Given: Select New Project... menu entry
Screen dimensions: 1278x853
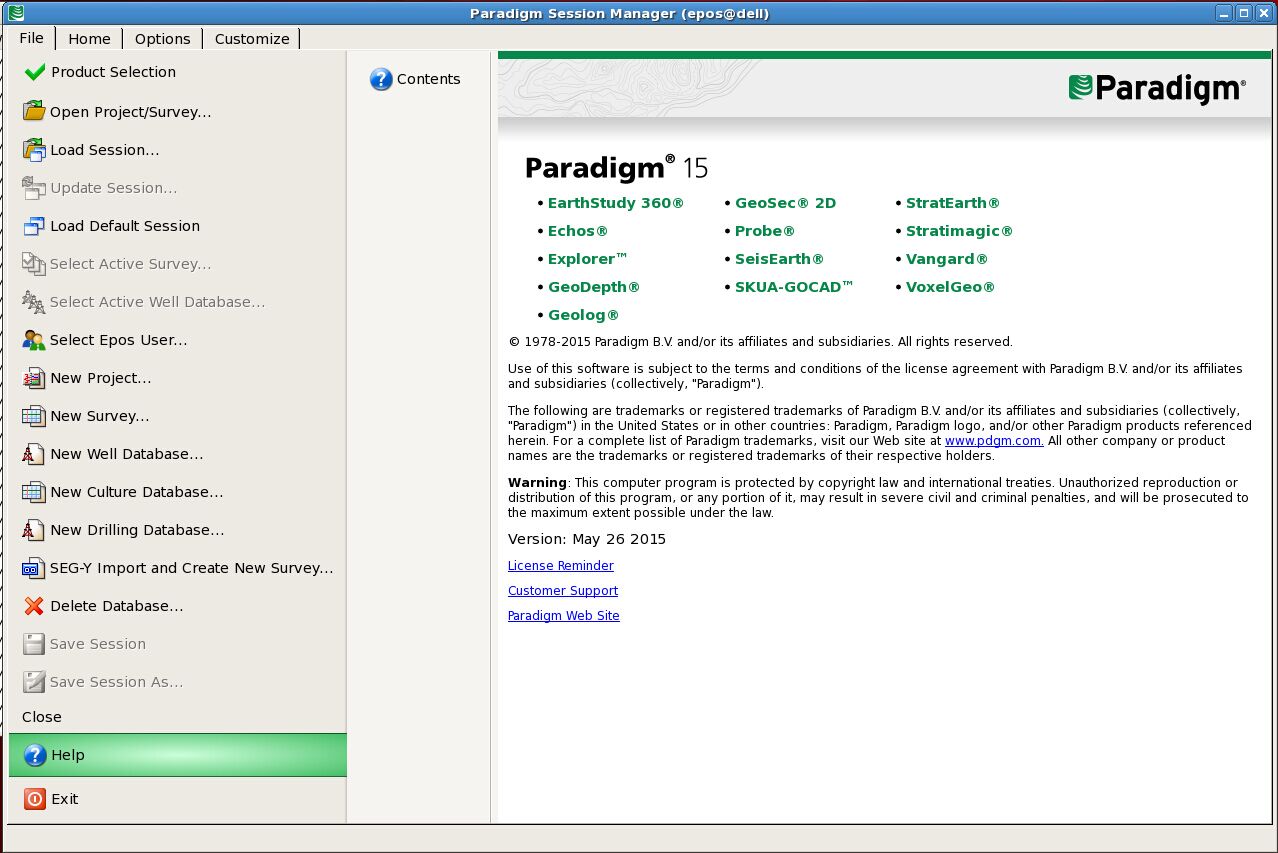Looking at the screenshot, I should tap(178, 378).
